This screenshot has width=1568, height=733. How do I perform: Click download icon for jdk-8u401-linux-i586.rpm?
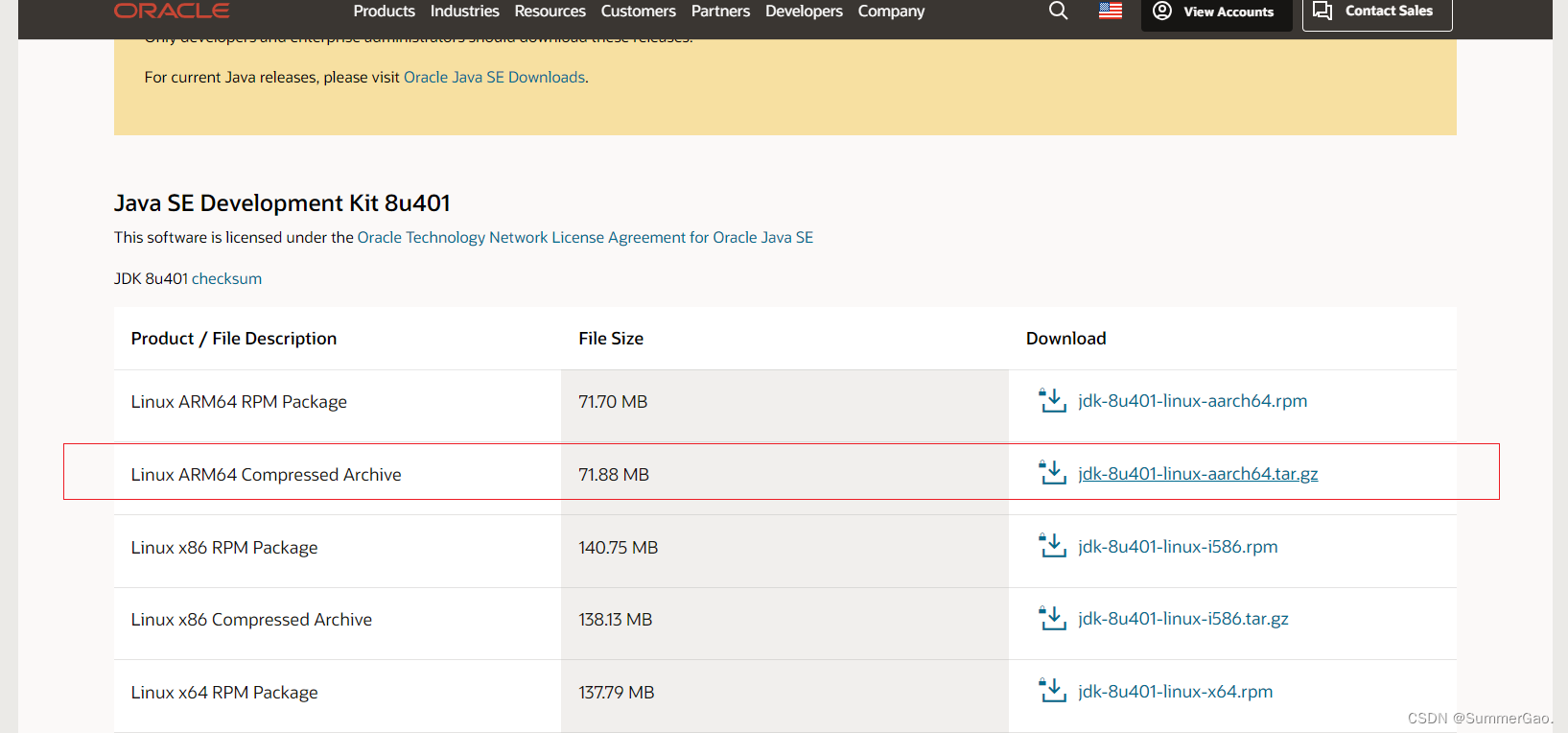tap(1053, 546)
